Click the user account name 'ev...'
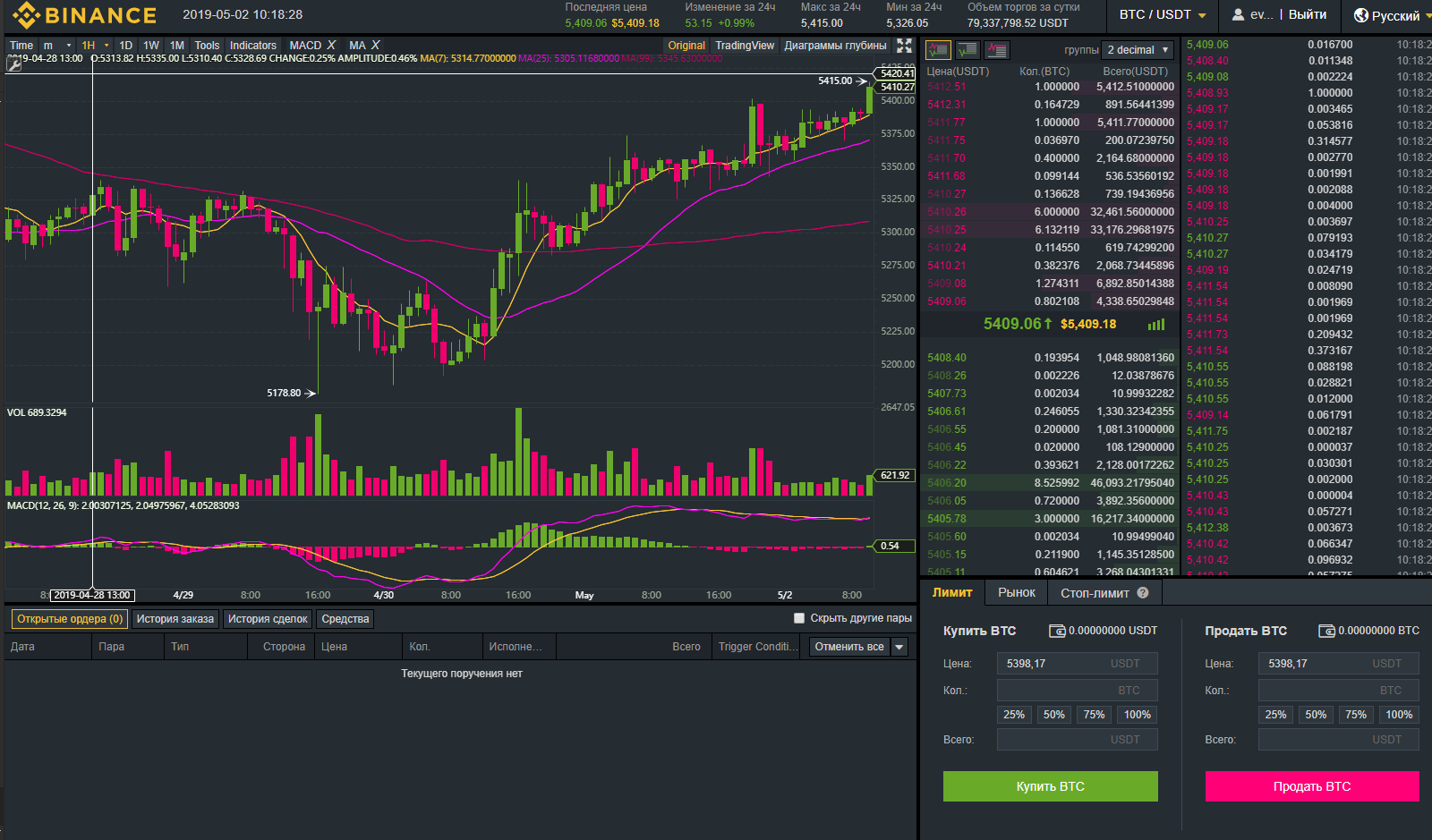 1261,14
